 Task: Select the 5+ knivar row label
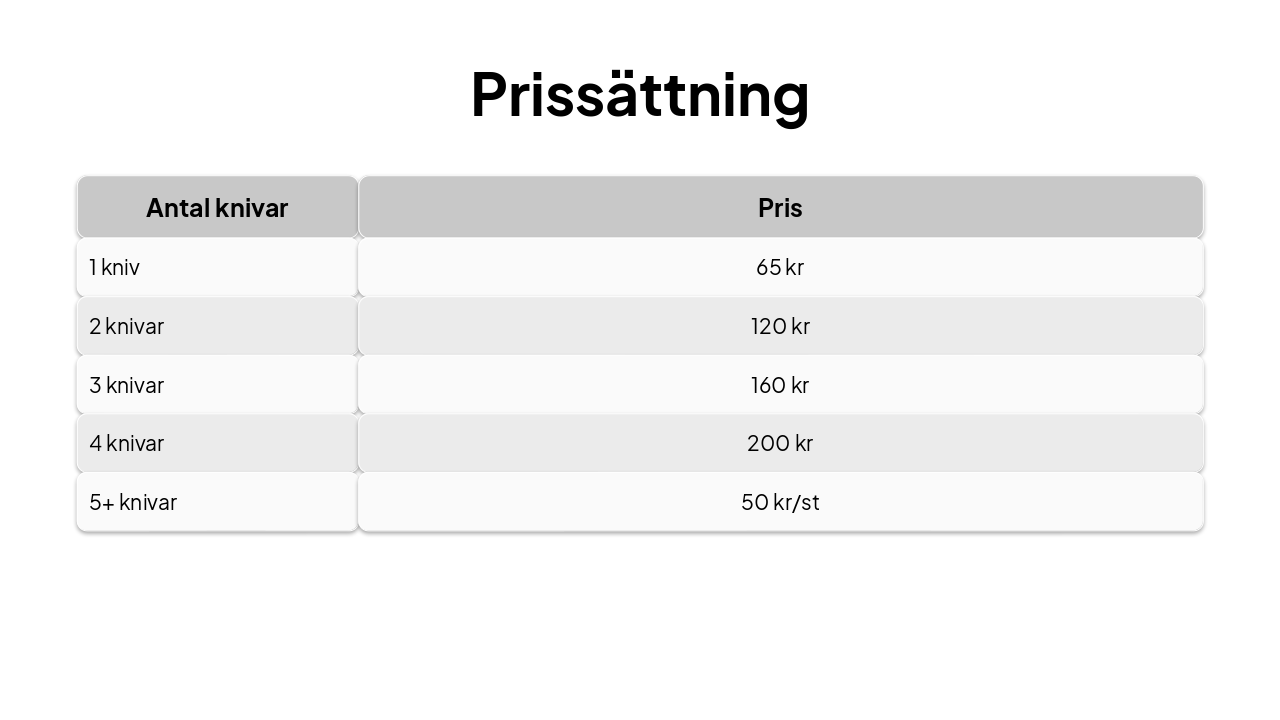coord(133,502)
